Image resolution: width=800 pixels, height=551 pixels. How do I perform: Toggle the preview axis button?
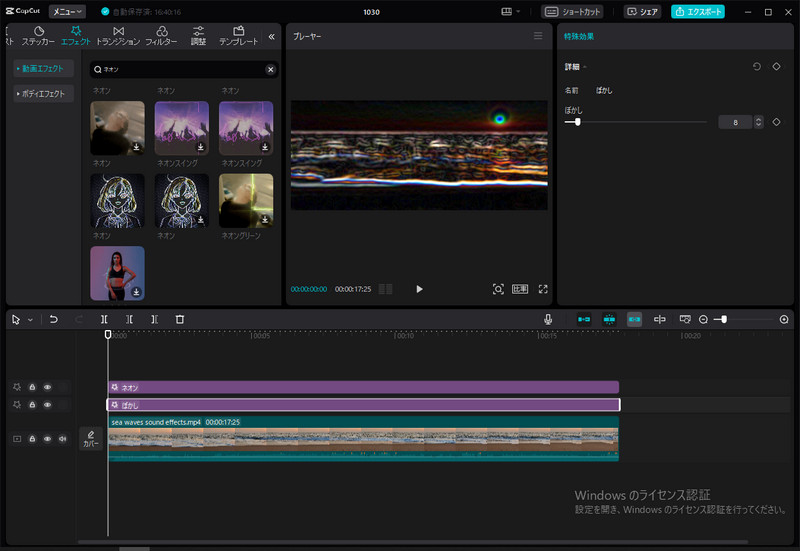660,319
